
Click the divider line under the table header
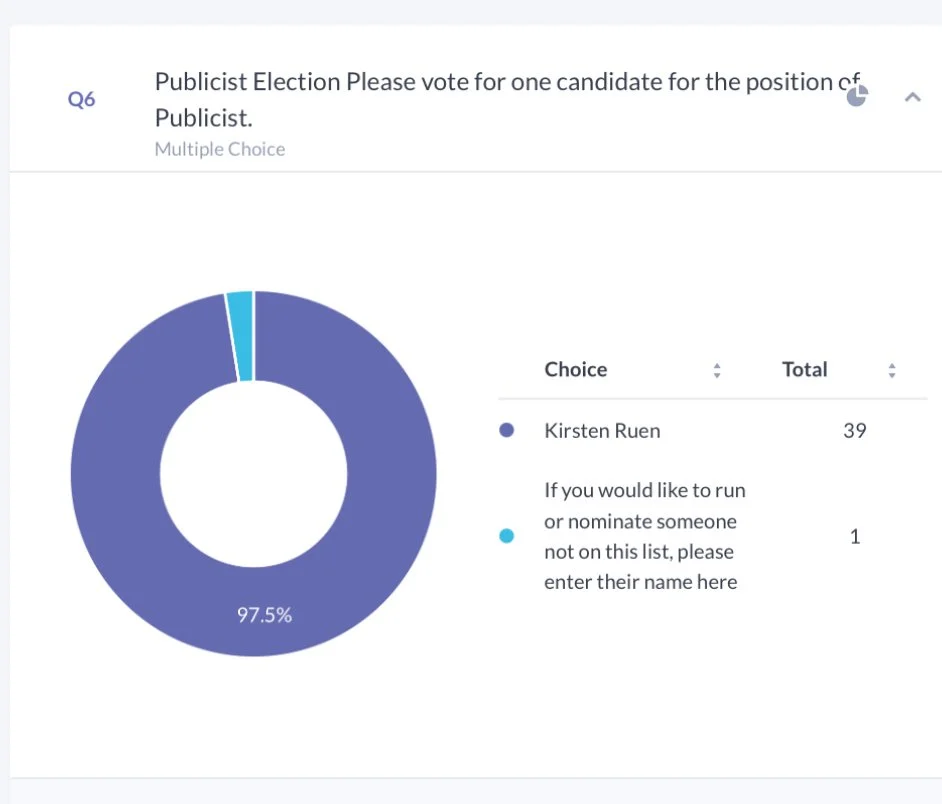pos(712,399)
